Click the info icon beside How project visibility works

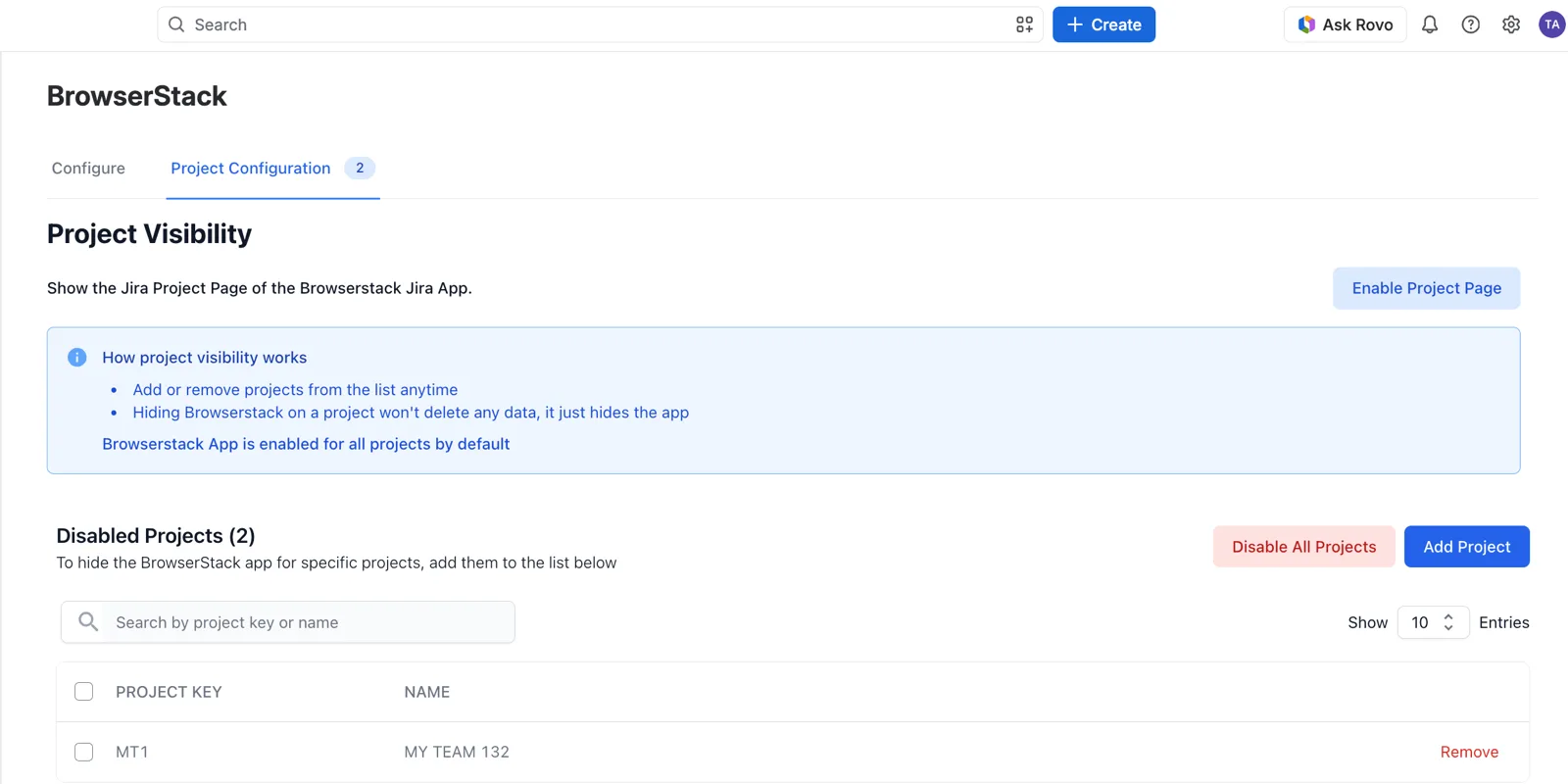pos(77,358)
